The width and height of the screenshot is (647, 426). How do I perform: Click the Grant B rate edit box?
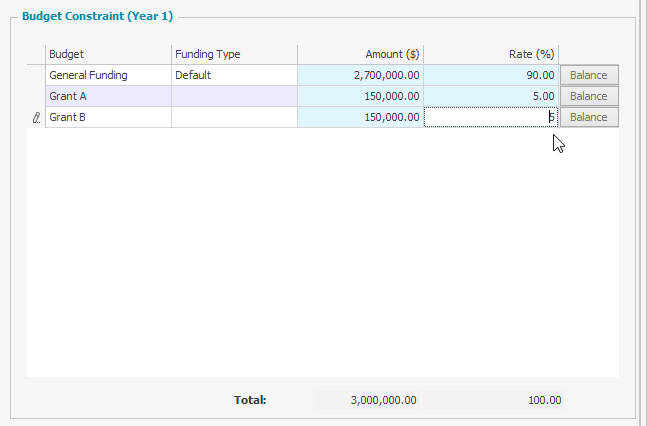(491, 117)
